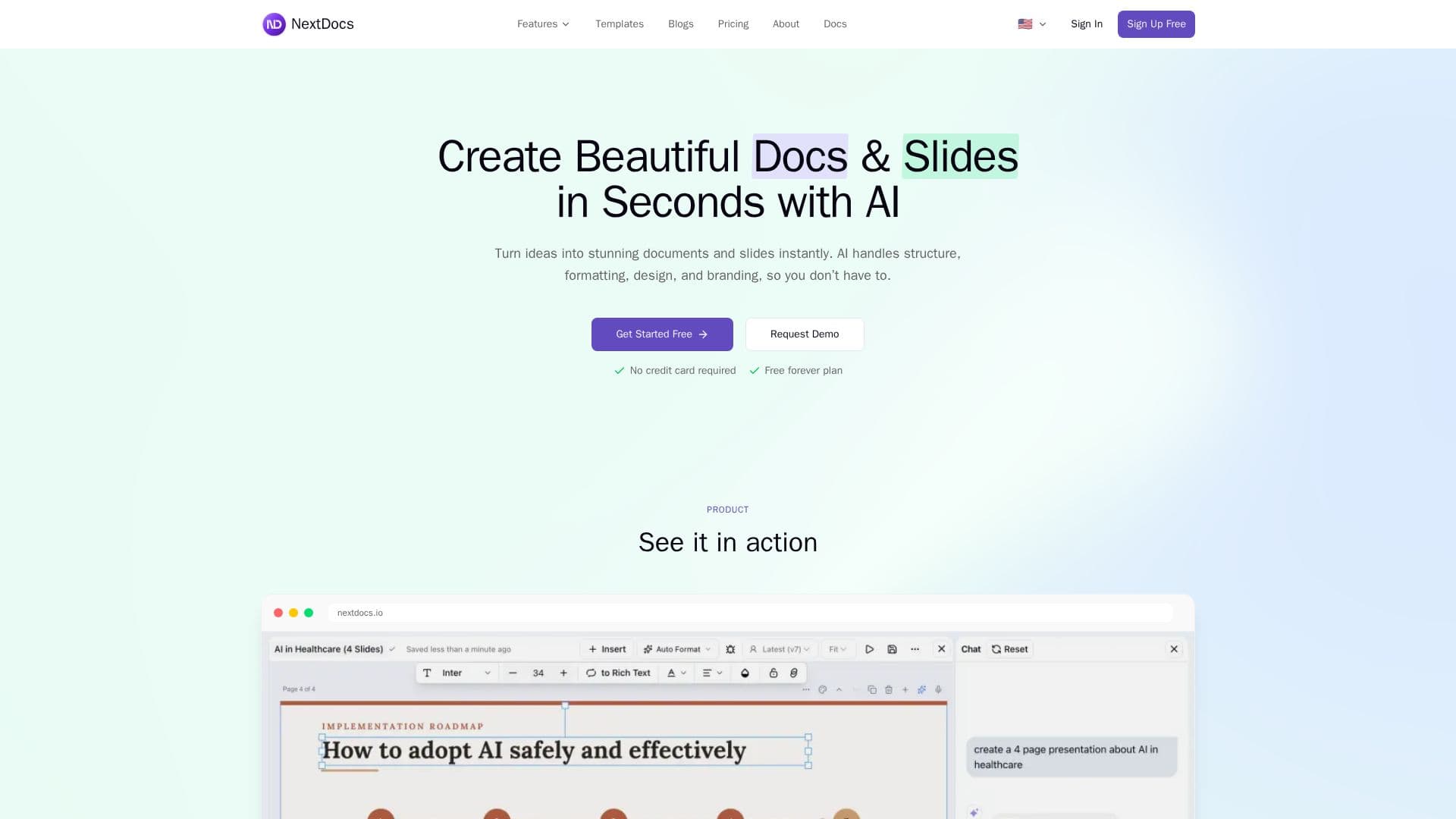Image resolution: width=1456 pixels, height=819 pixels.
Task: Click the add slide plus icon
Action: click(905, 690)
